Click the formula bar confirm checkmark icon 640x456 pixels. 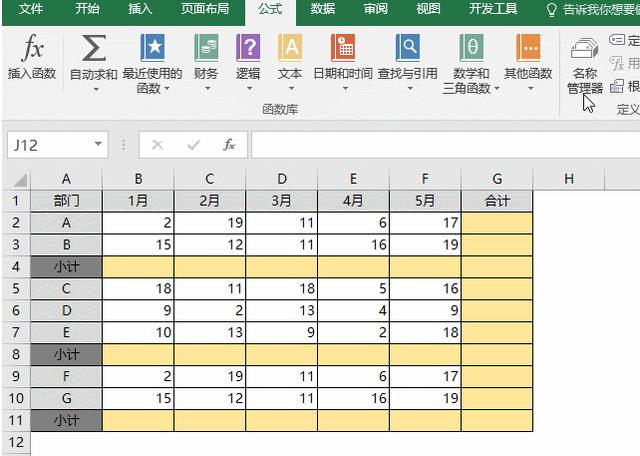(x=193, y=145)
